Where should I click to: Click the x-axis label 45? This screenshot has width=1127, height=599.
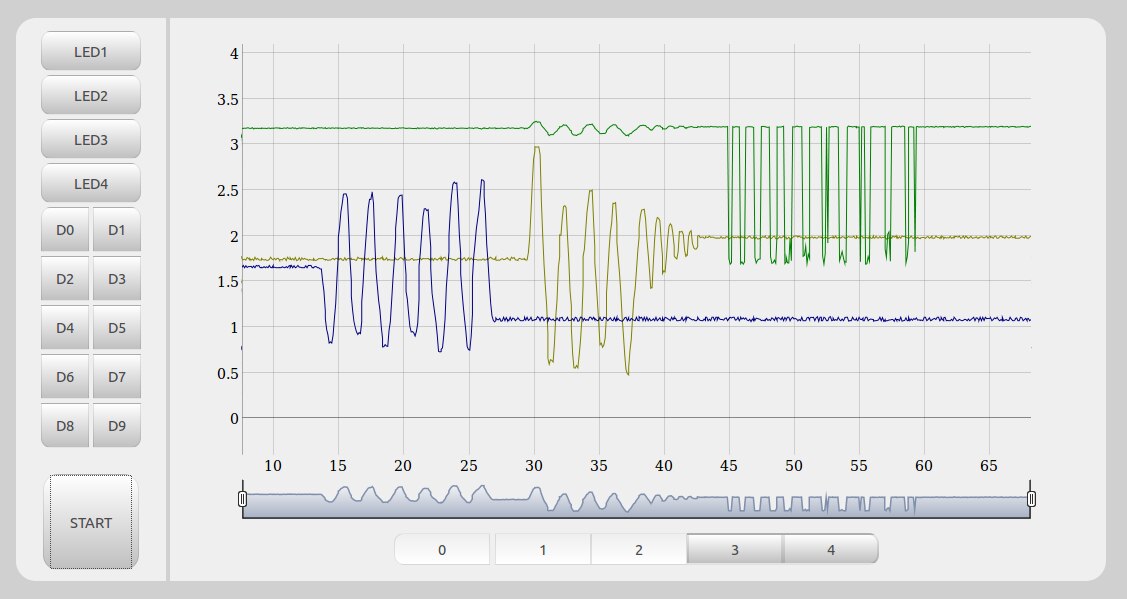[x=729, y=466]
